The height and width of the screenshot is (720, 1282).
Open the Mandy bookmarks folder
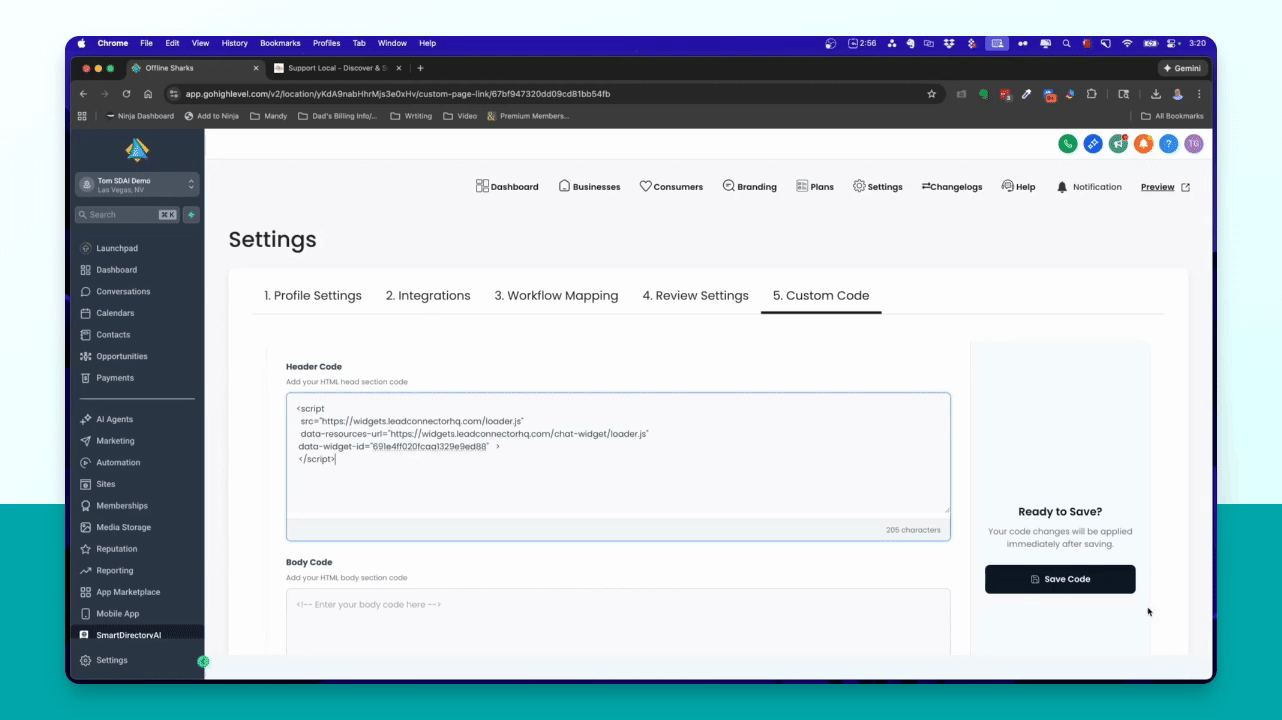tap(268, 116)
